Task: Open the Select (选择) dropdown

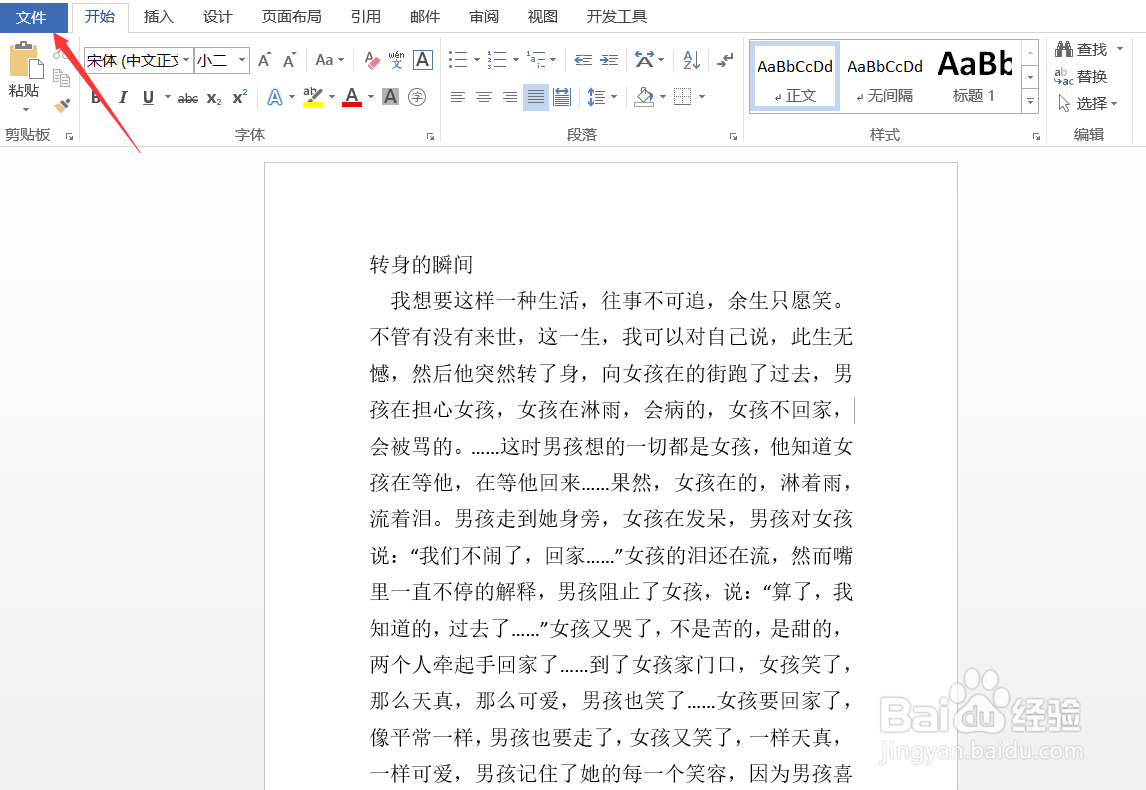Action: click(1088, 104)
